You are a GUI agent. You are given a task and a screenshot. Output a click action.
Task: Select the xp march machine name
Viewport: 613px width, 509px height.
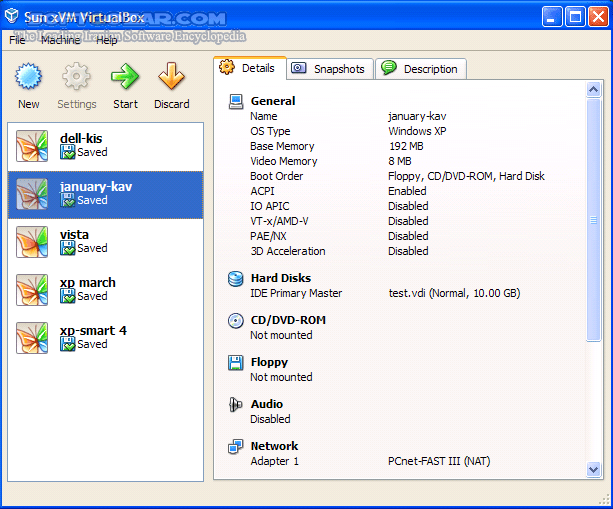[x=88, y=283]
